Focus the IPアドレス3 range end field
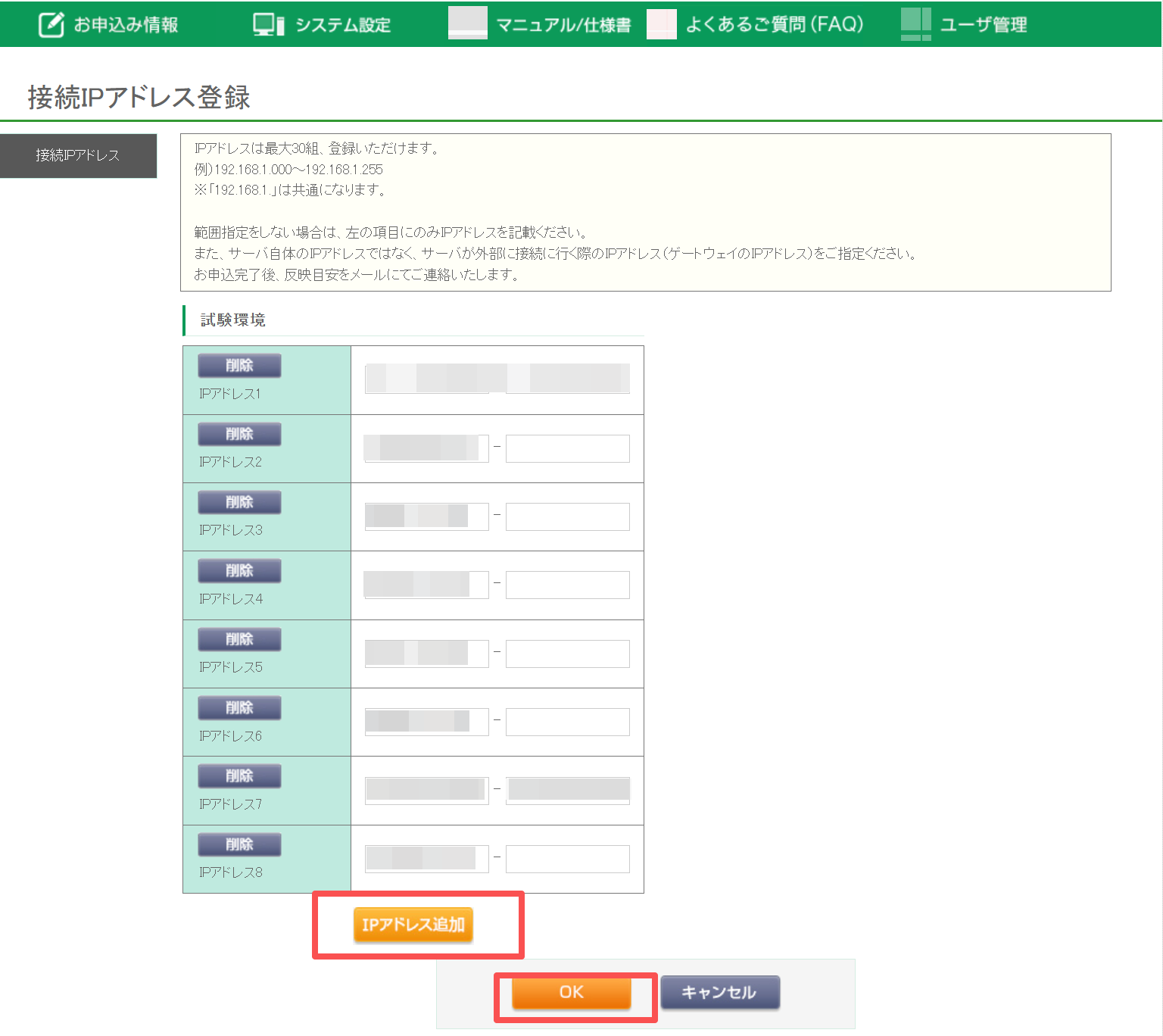 [x=568, y=516]
